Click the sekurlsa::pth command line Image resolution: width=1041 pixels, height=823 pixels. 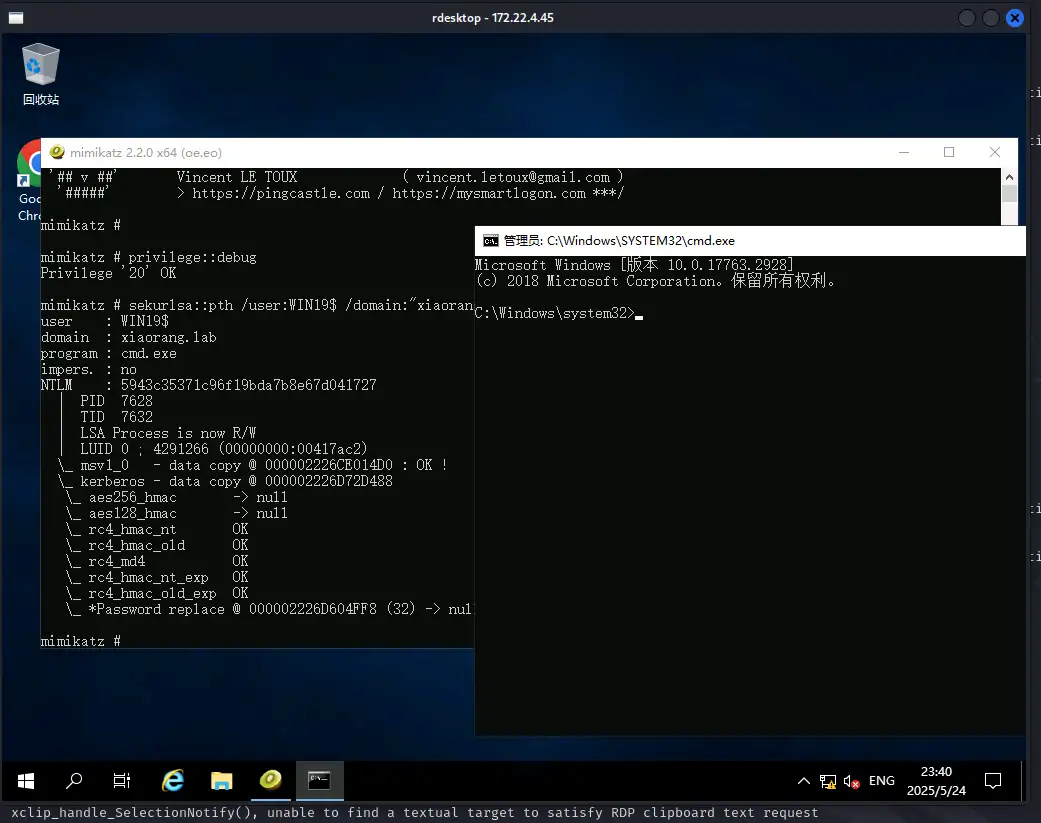click(x=257, y=305)
